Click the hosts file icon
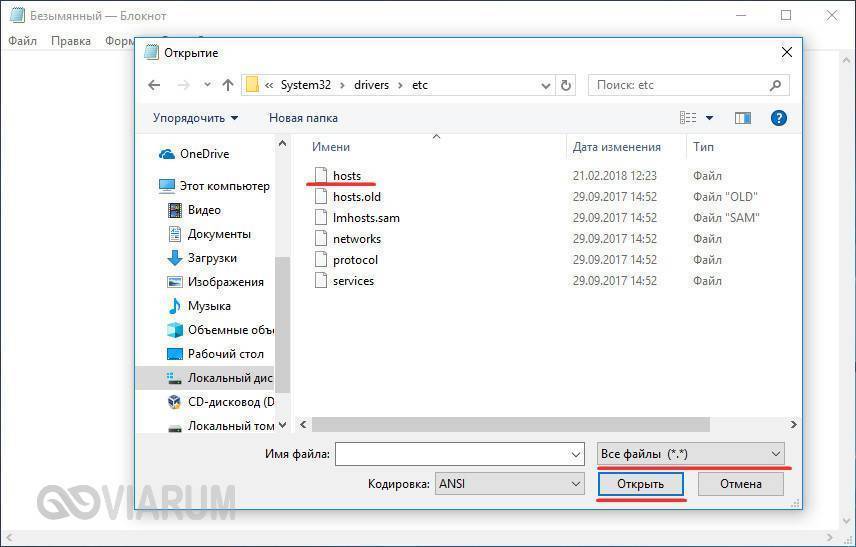The image size is (856, 547). point(321,176)
